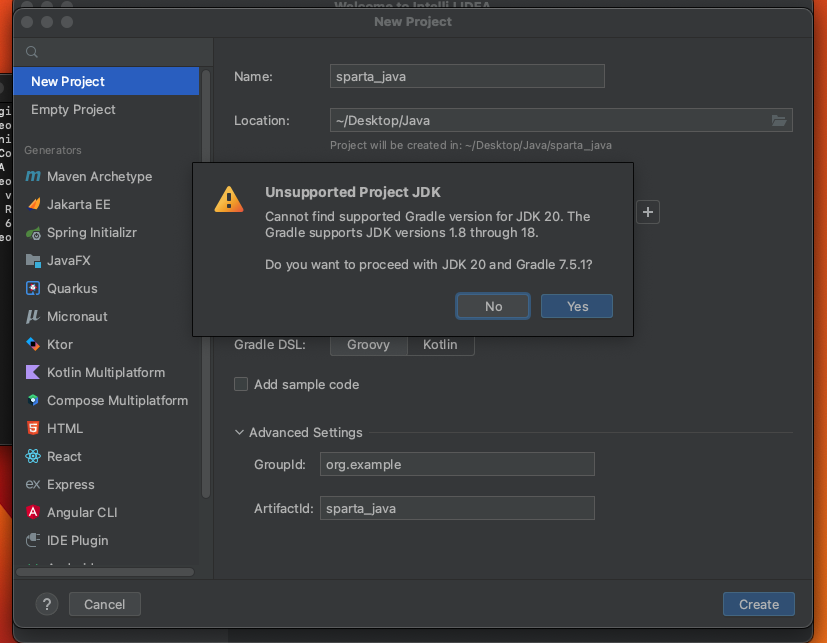Click the sidebar horizontal scrollbar
827x643 pixels.
(x=105, y=572)
